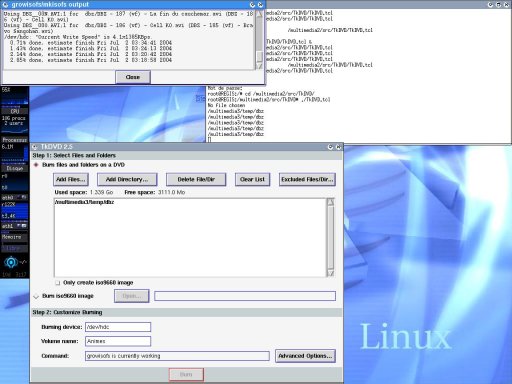
Task: Click the Volume name input field
Action: point(118,341)
